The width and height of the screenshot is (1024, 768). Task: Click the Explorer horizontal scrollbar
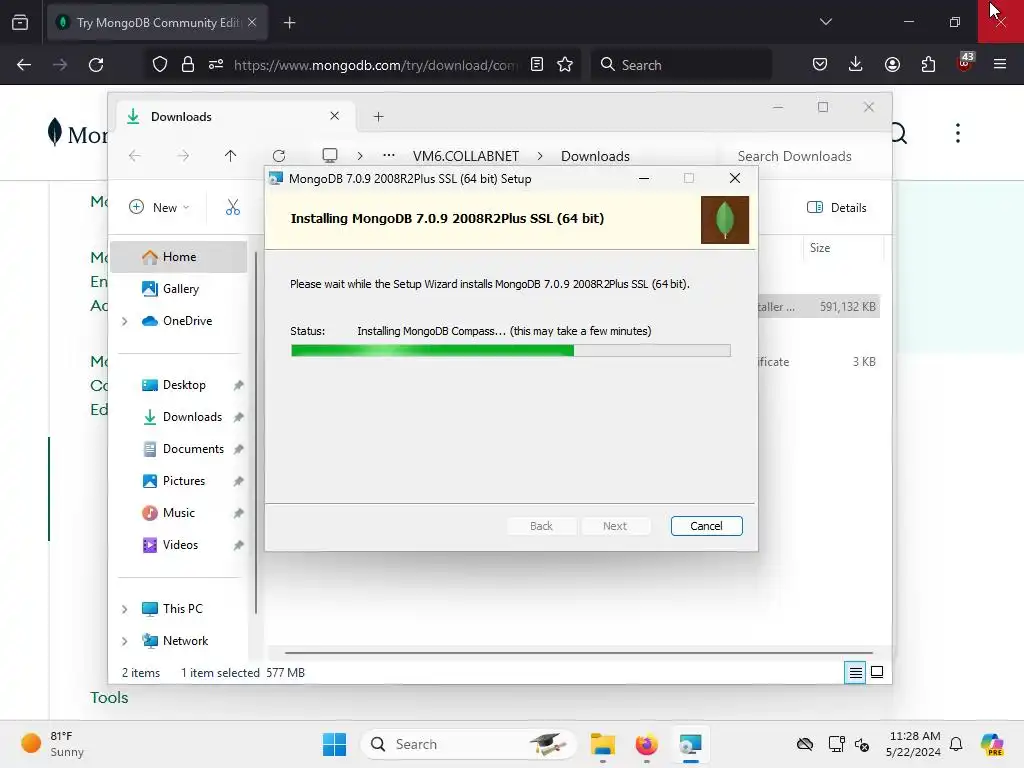click(x=579, y=652)
